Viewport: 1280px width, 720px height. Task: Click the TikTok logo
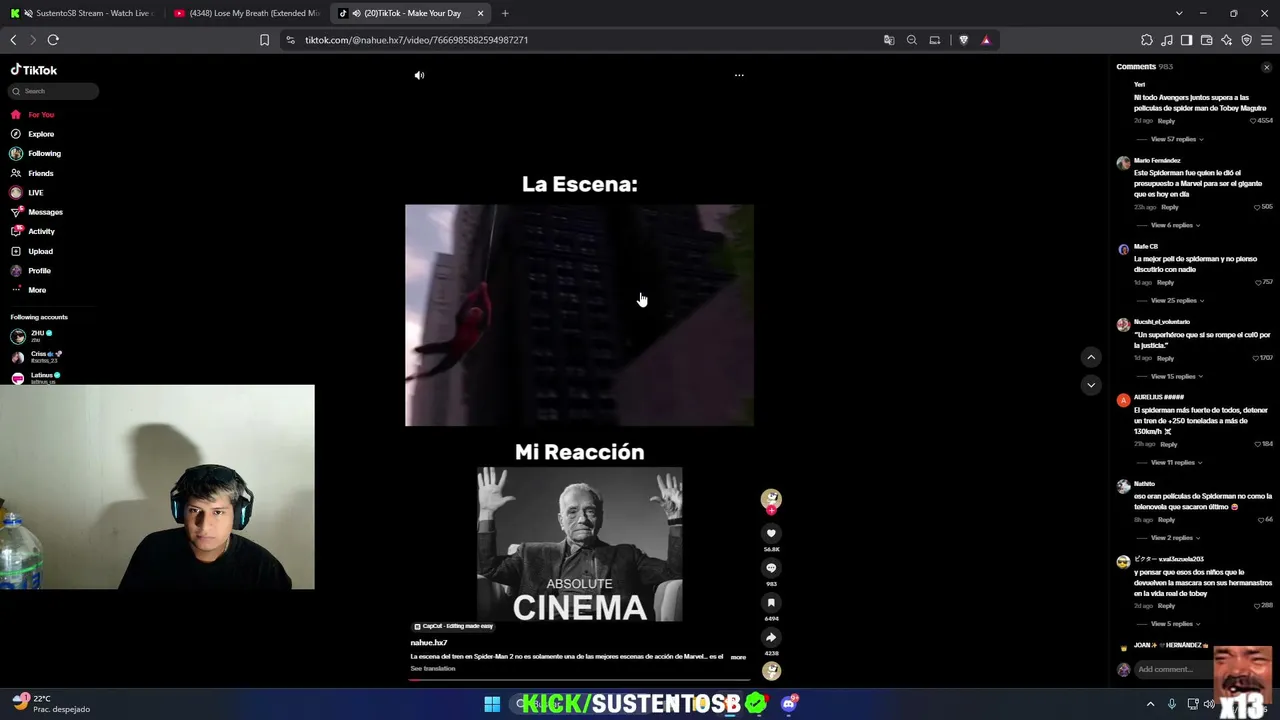pyautogui.click(x=34, y=70)
